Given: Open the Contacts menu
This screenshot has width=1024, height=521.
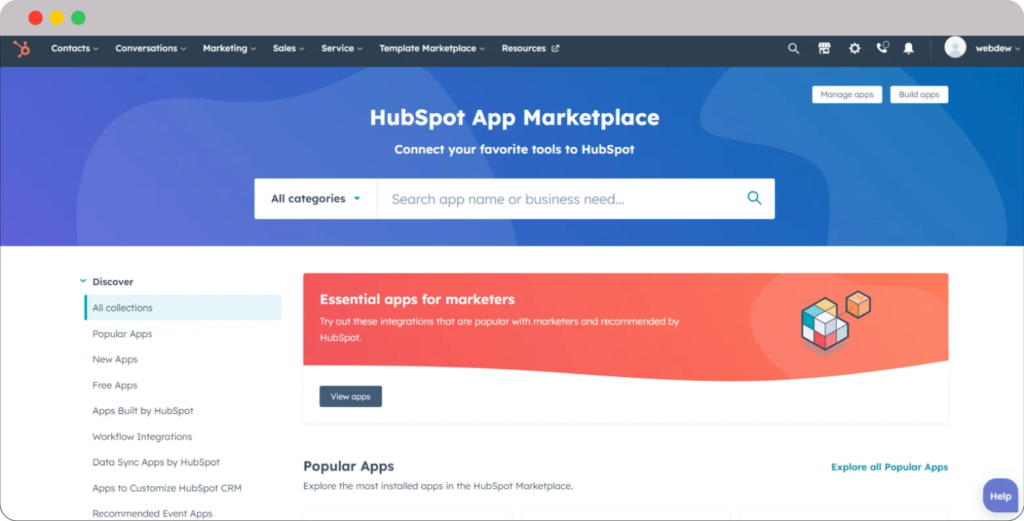Looking at the screenshot, I should [x=74, y=48].
